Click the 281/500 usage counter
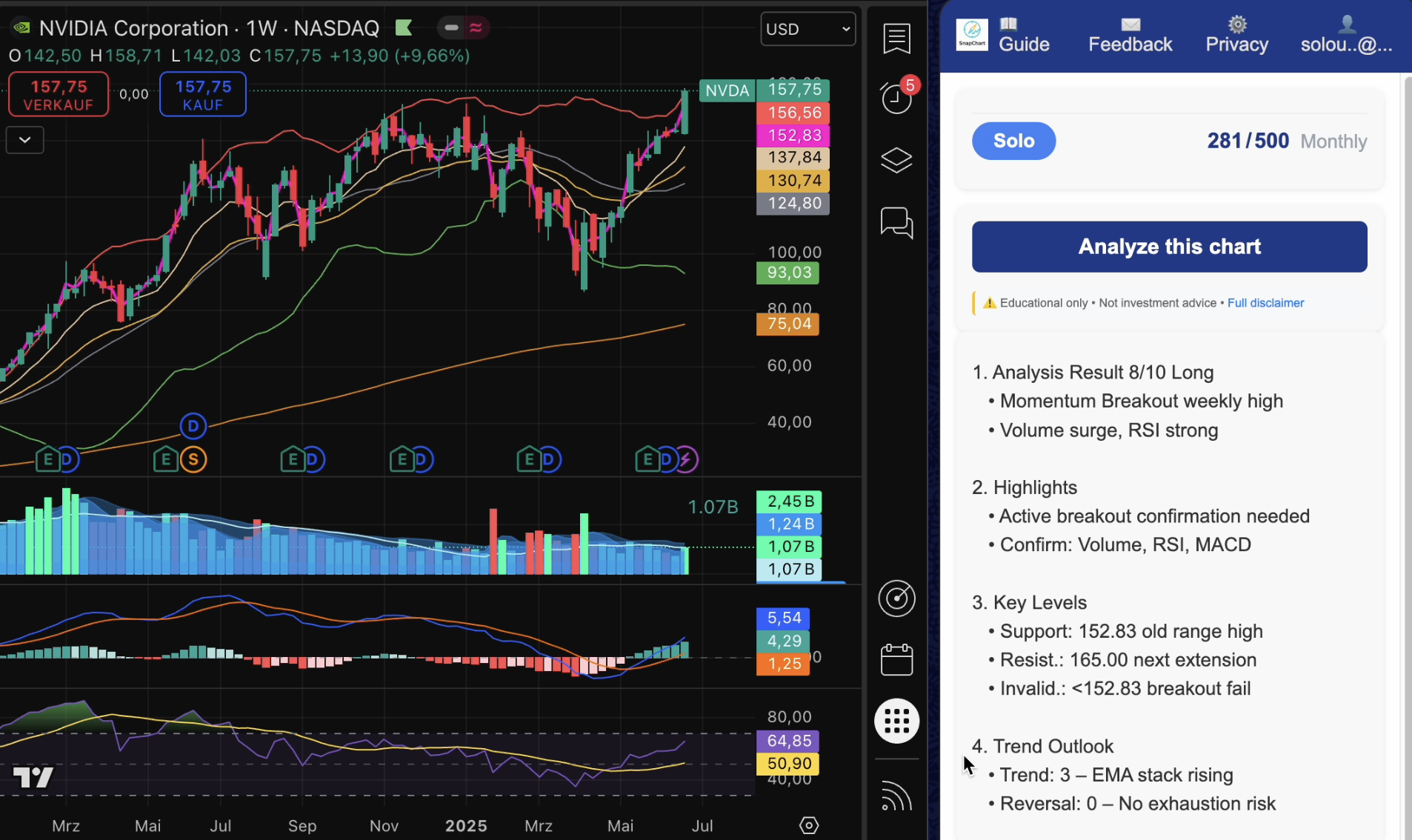The image size is (1412, 840). coord(1248,141)
